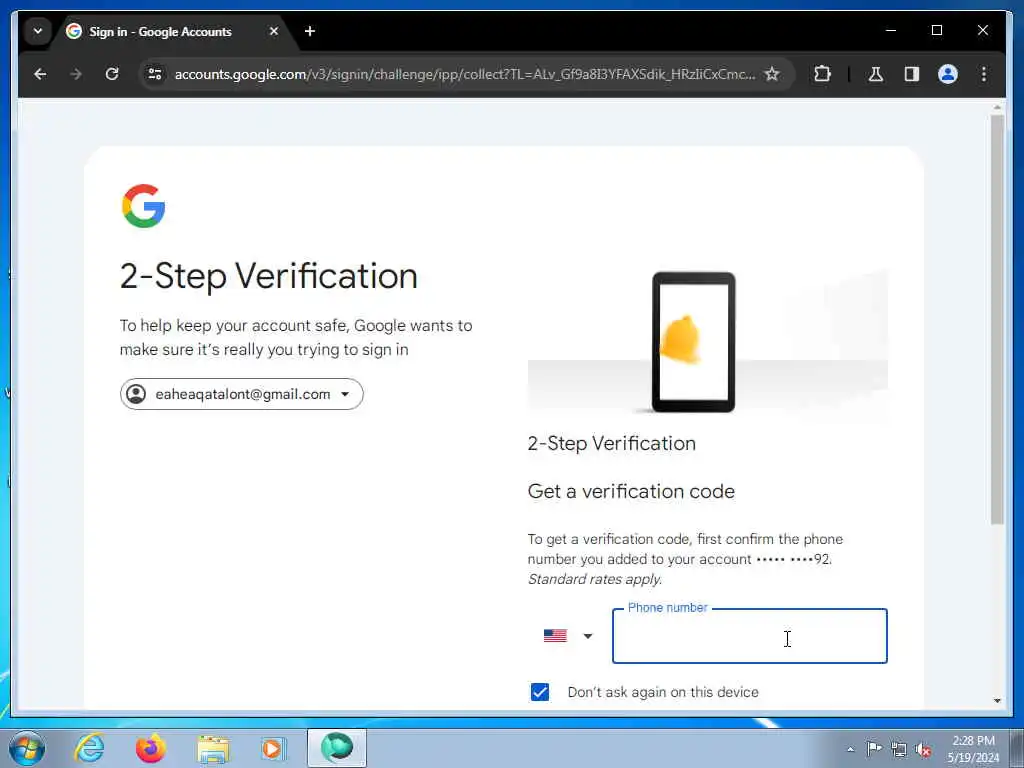Click the '2-Step Verification' main heading
The height and width of the screenshot is (768, 1024).
(268, 276)
